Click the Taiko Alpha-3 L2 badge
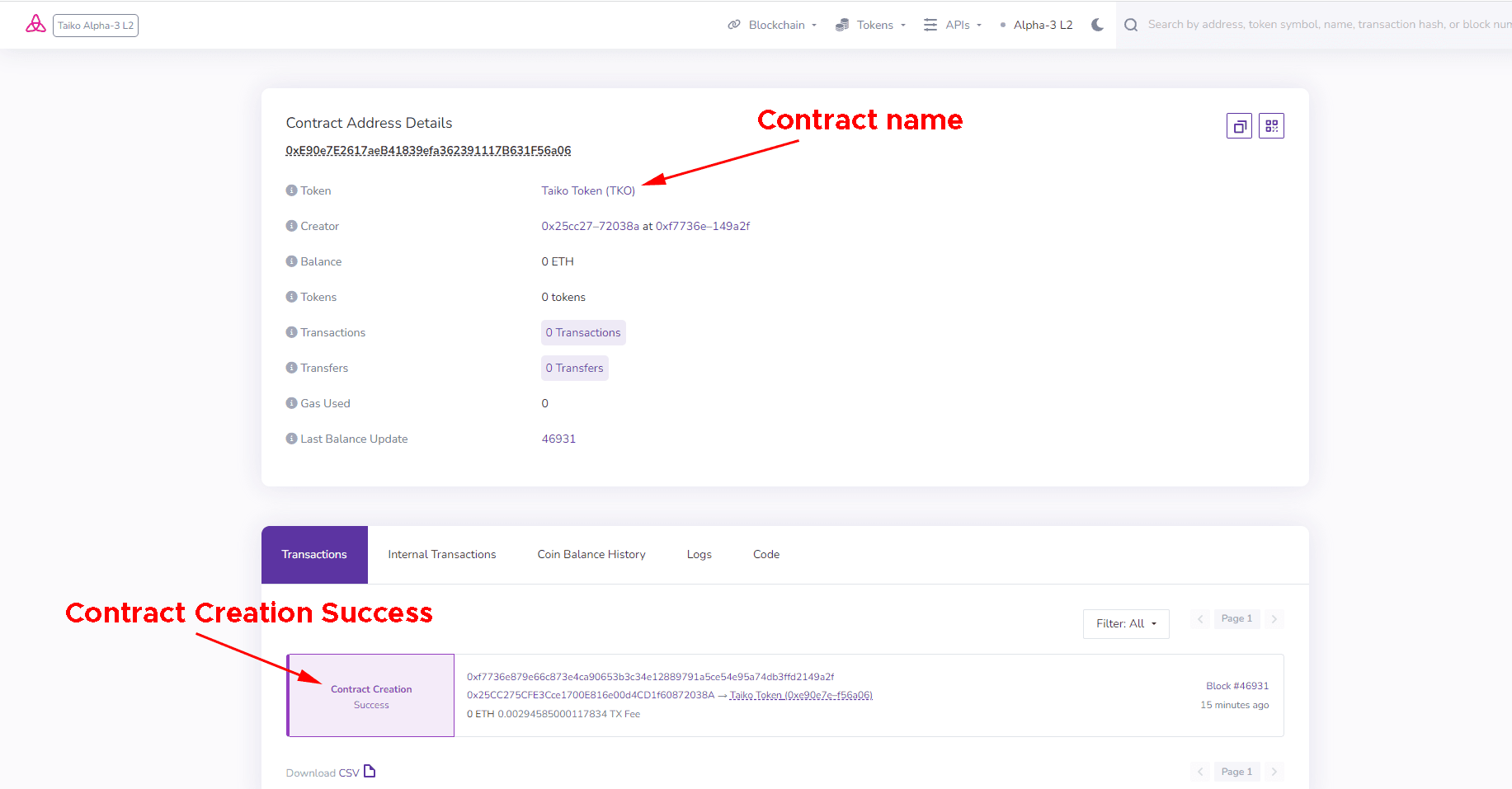Viewport: 1512px width, 789px height. (96, 26)
